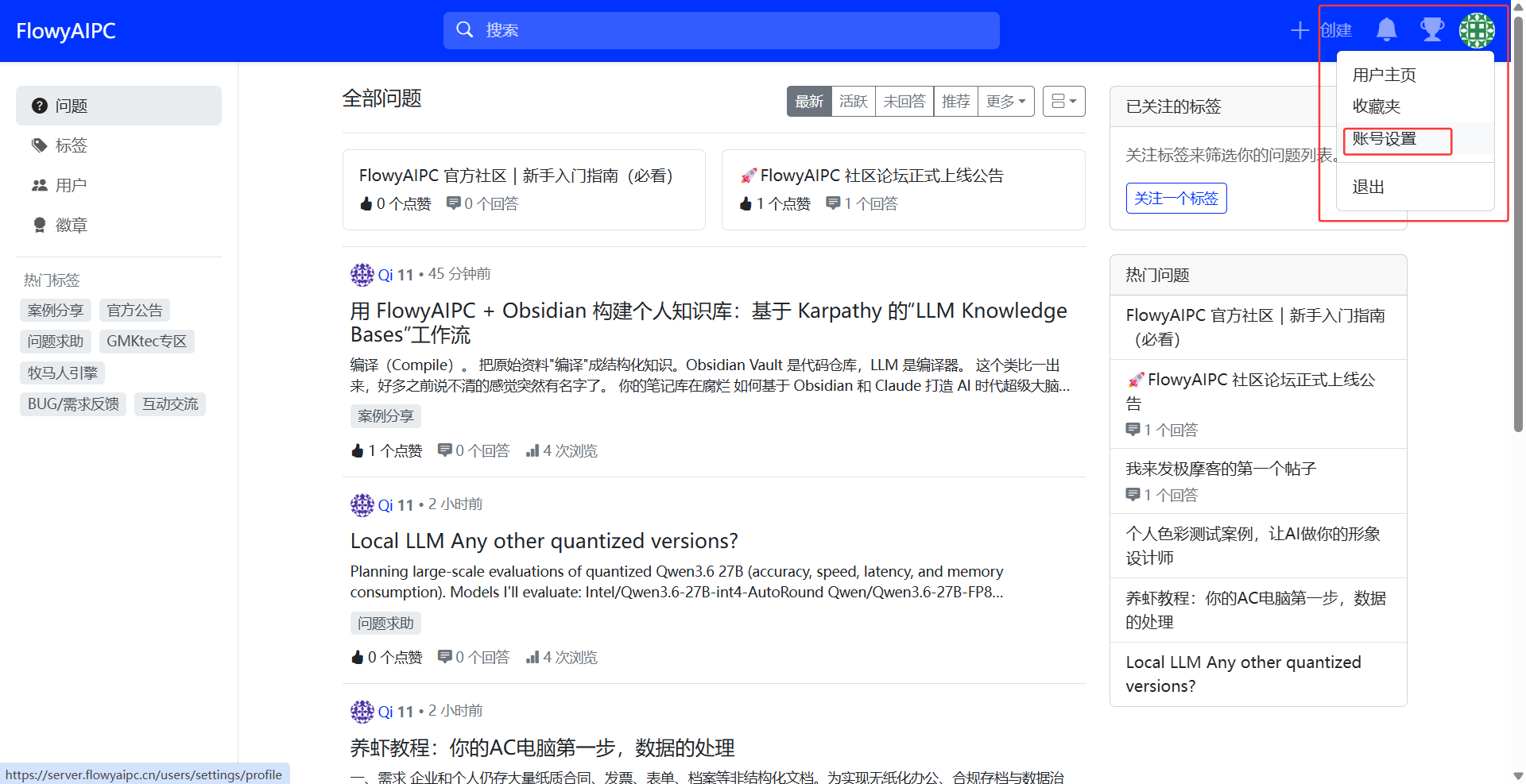The width and height of the screenshot is (1526, 784).
Task: Choose 用户主页 from the user menu
Action: (x=1385, y=75)
